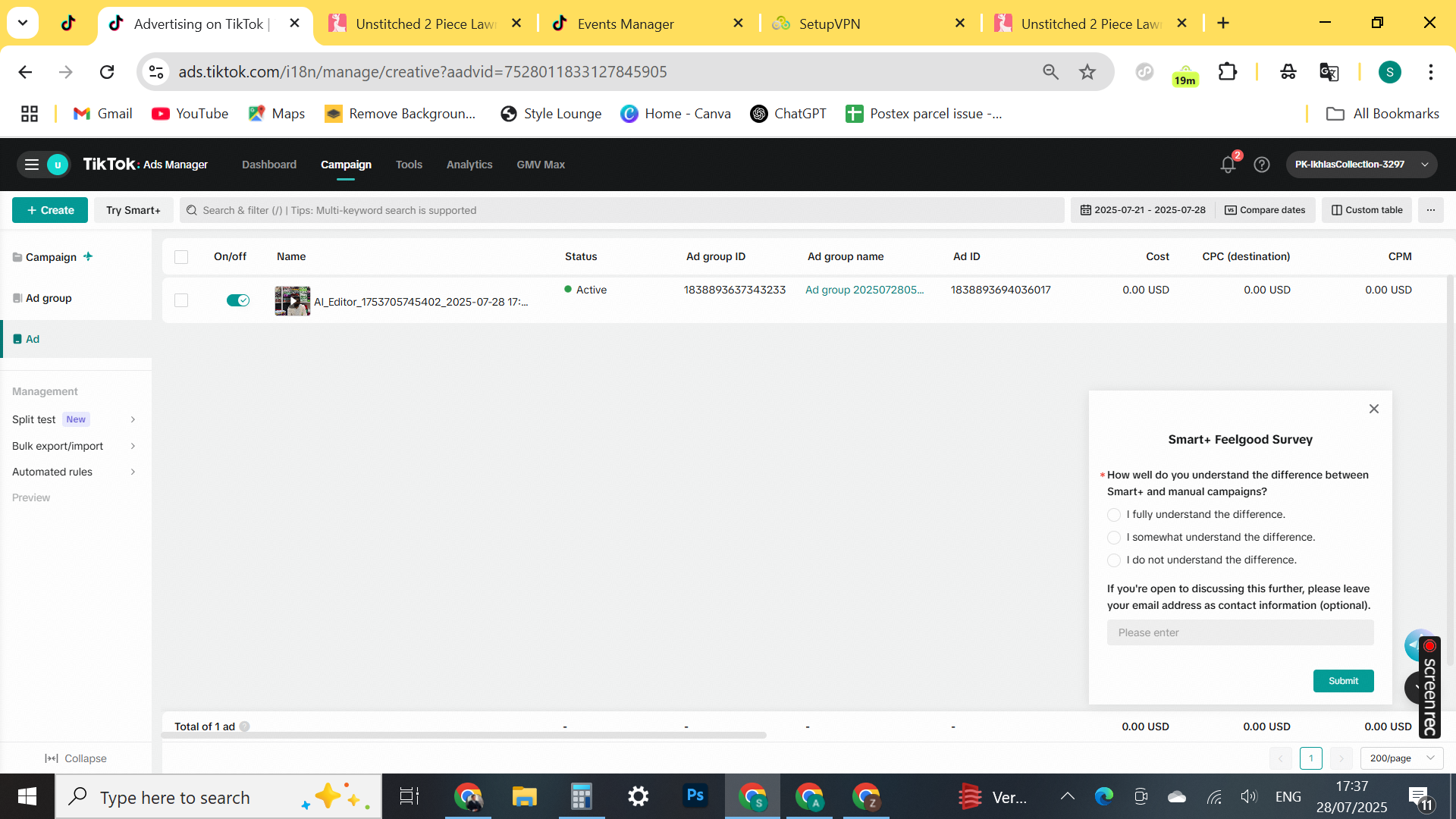Open the Calculator app in taskbar
The height and width of the screenshot is (819, 1456).
point(581,796)
